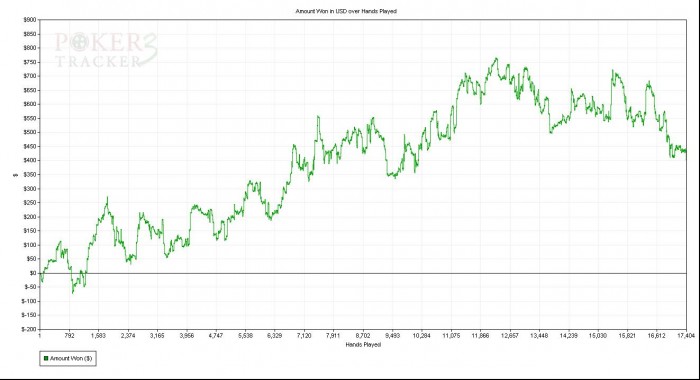Click the 11,866 hands x-axis tick label
700x380 pixels.
click(480, 336)
